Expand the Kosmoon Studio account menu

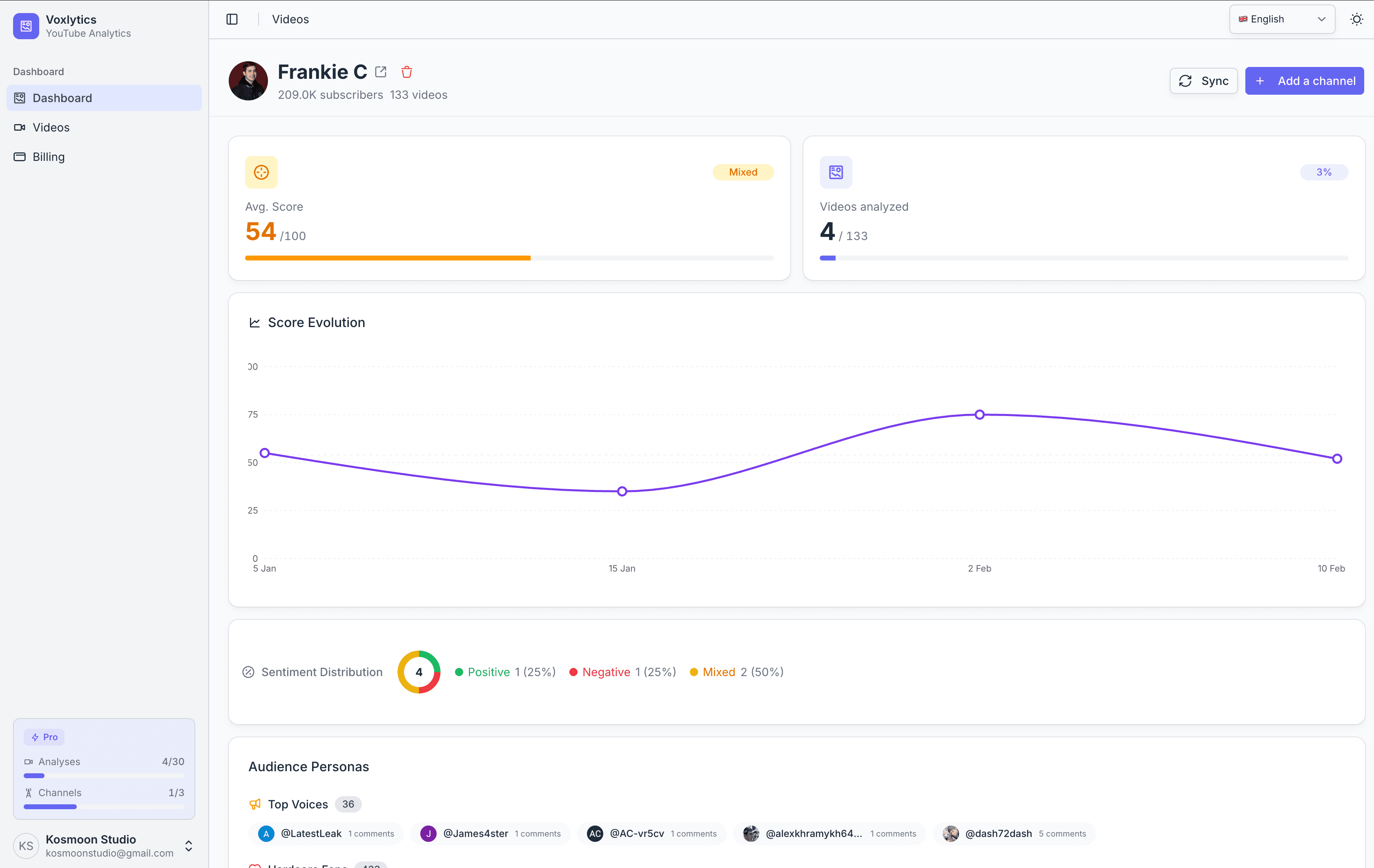click(x=188, y=846)
